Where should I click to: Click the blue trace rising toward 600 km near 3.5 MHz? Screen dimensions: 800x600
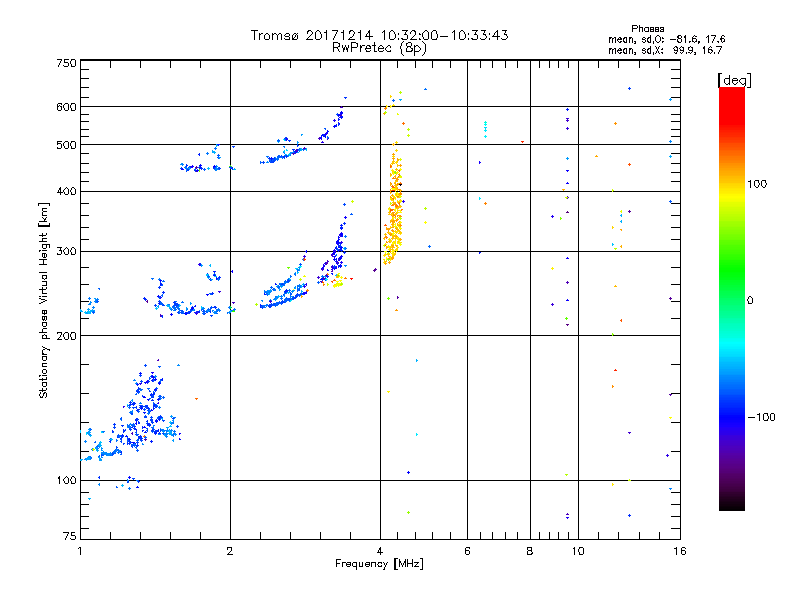pos(332,122)
